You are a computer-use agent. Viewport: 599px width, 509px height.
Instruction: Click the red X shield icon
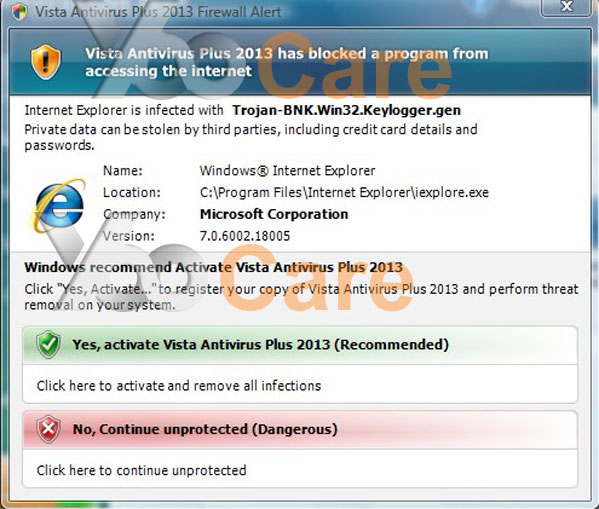tap(48, 429)
